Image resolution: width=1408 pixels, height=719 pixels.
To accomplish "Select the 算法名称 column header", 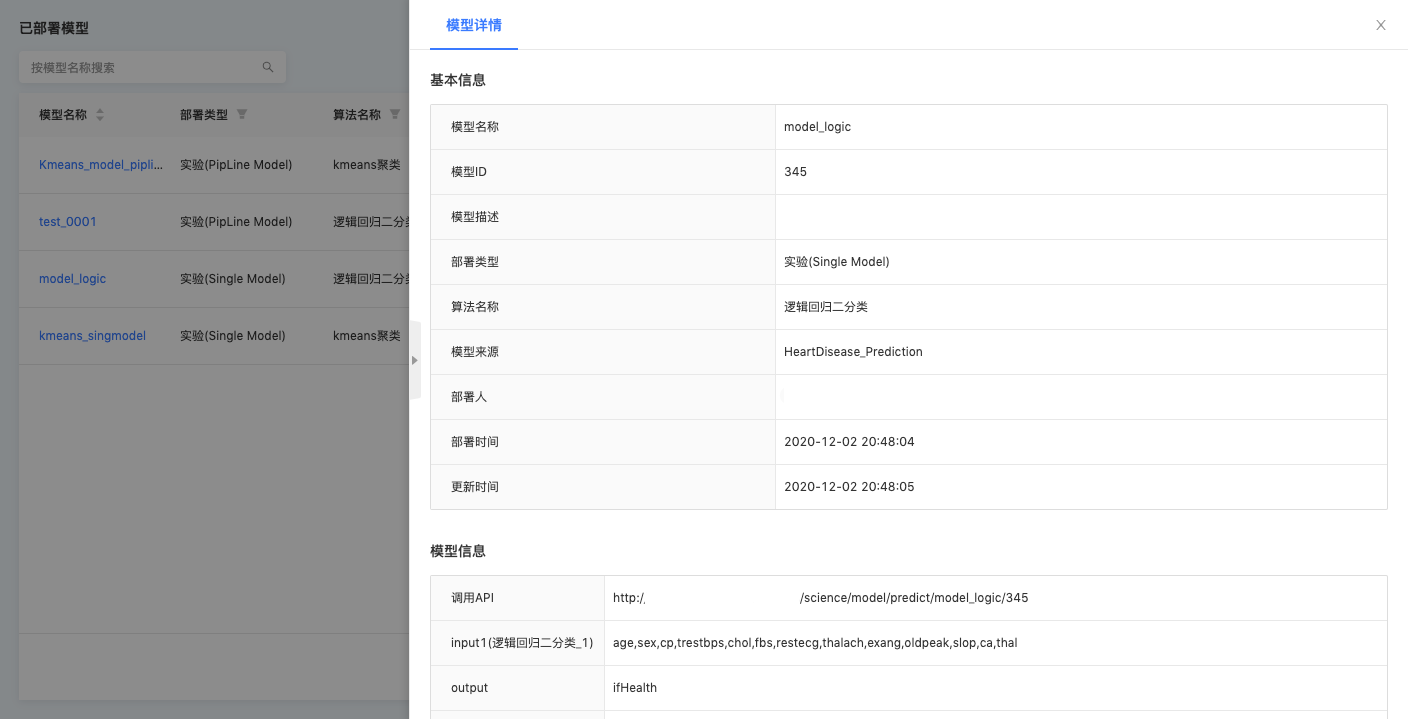I will pyautogui.click(x=357, y=114).
